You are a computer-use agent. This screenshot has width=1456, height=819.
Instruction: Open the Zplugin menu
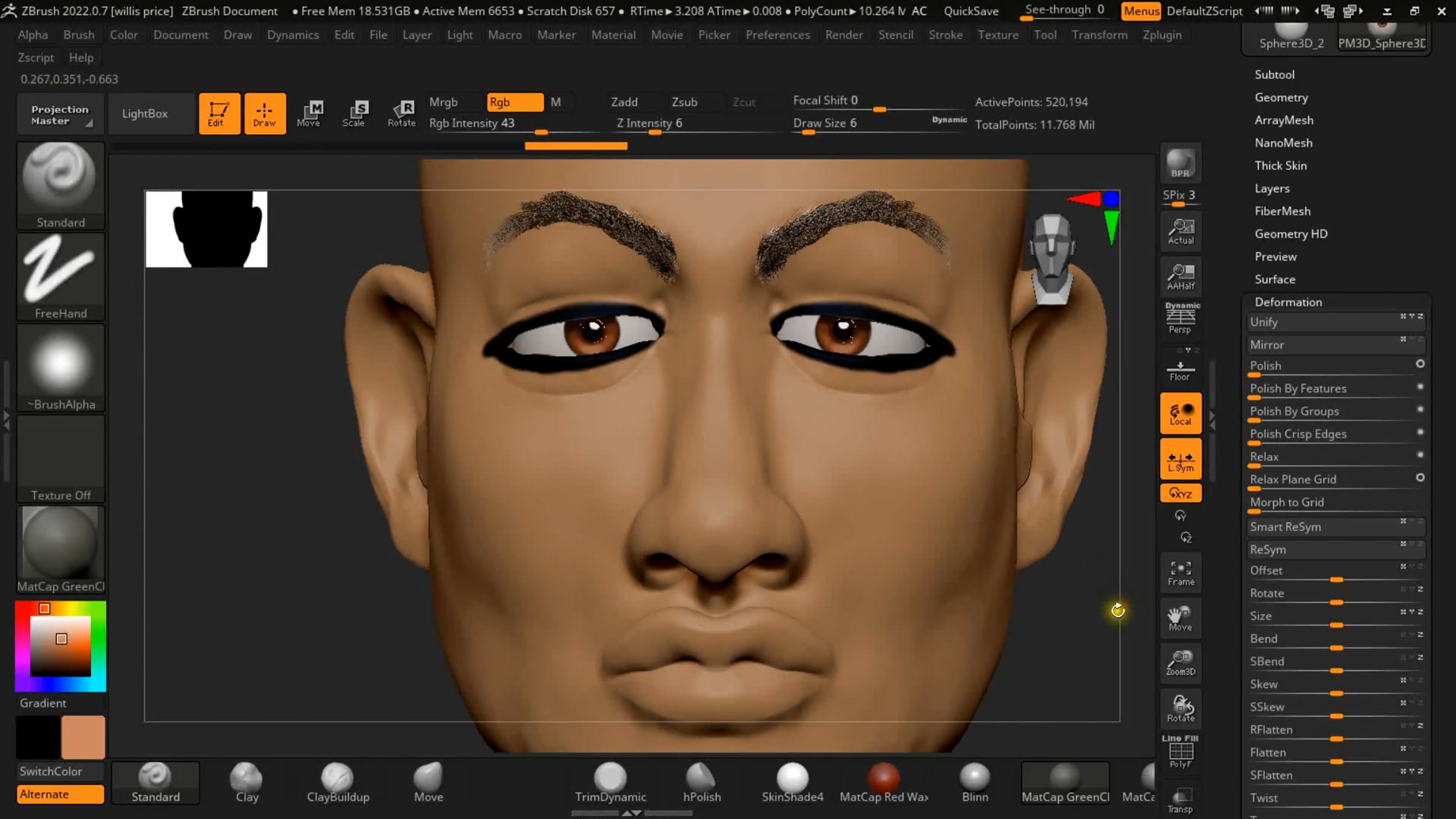[1162, 35]
